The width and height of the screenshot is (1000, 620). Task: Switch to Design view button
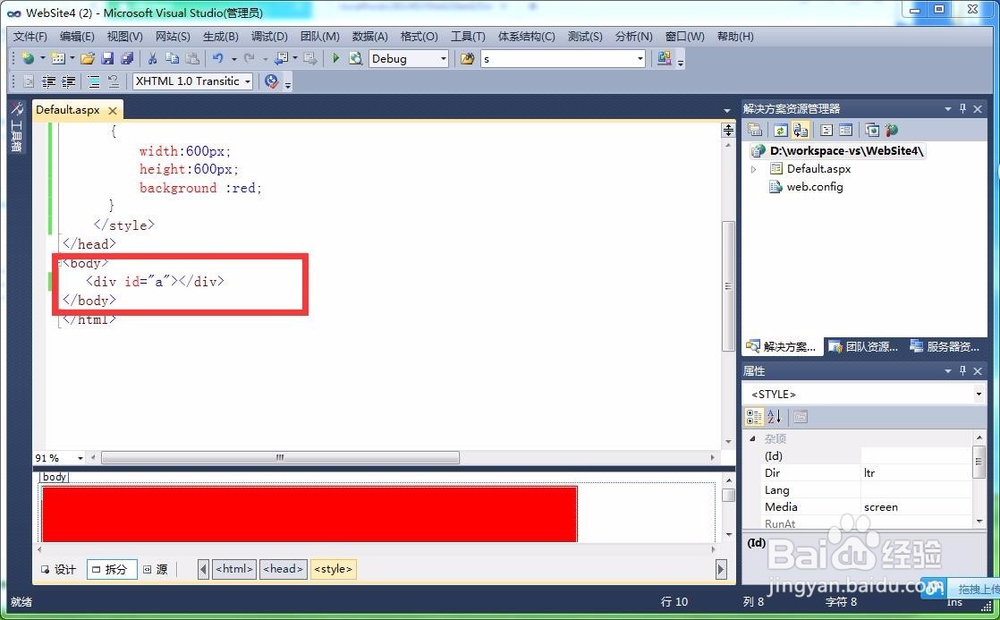point(59,569)
